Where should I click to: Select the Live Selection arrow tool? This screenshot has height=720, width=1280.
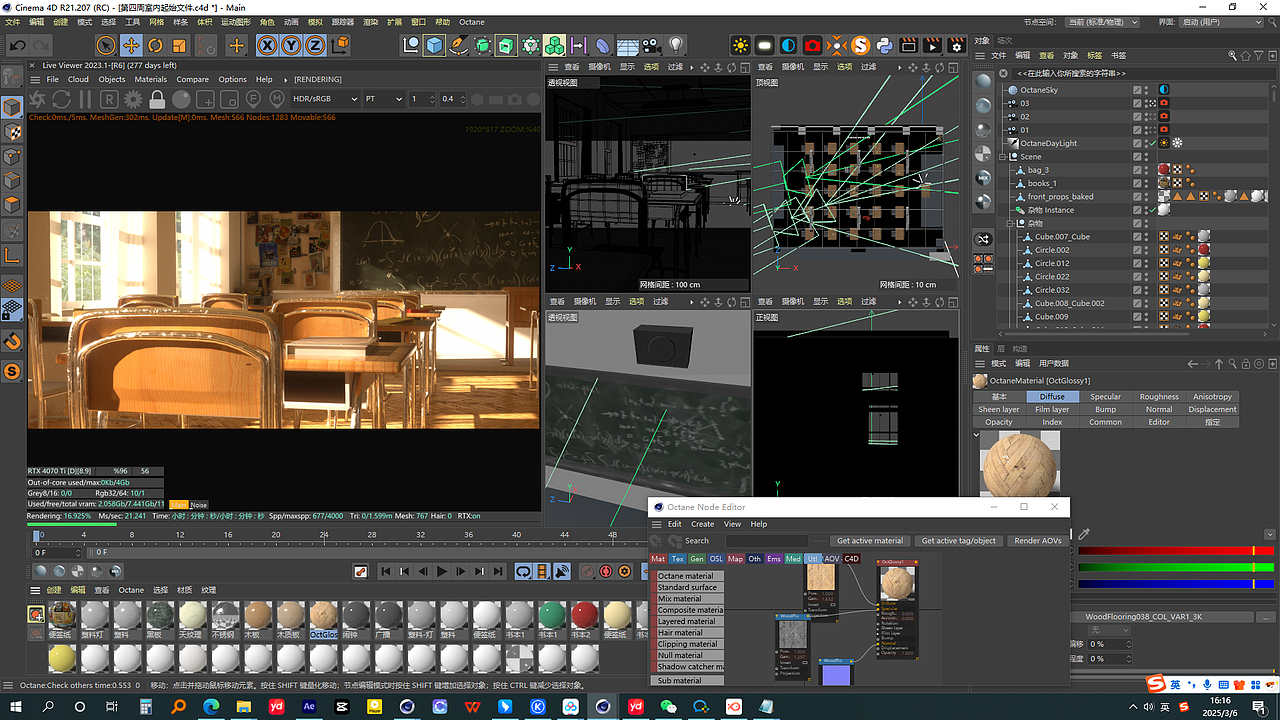(x=106, y=45)
